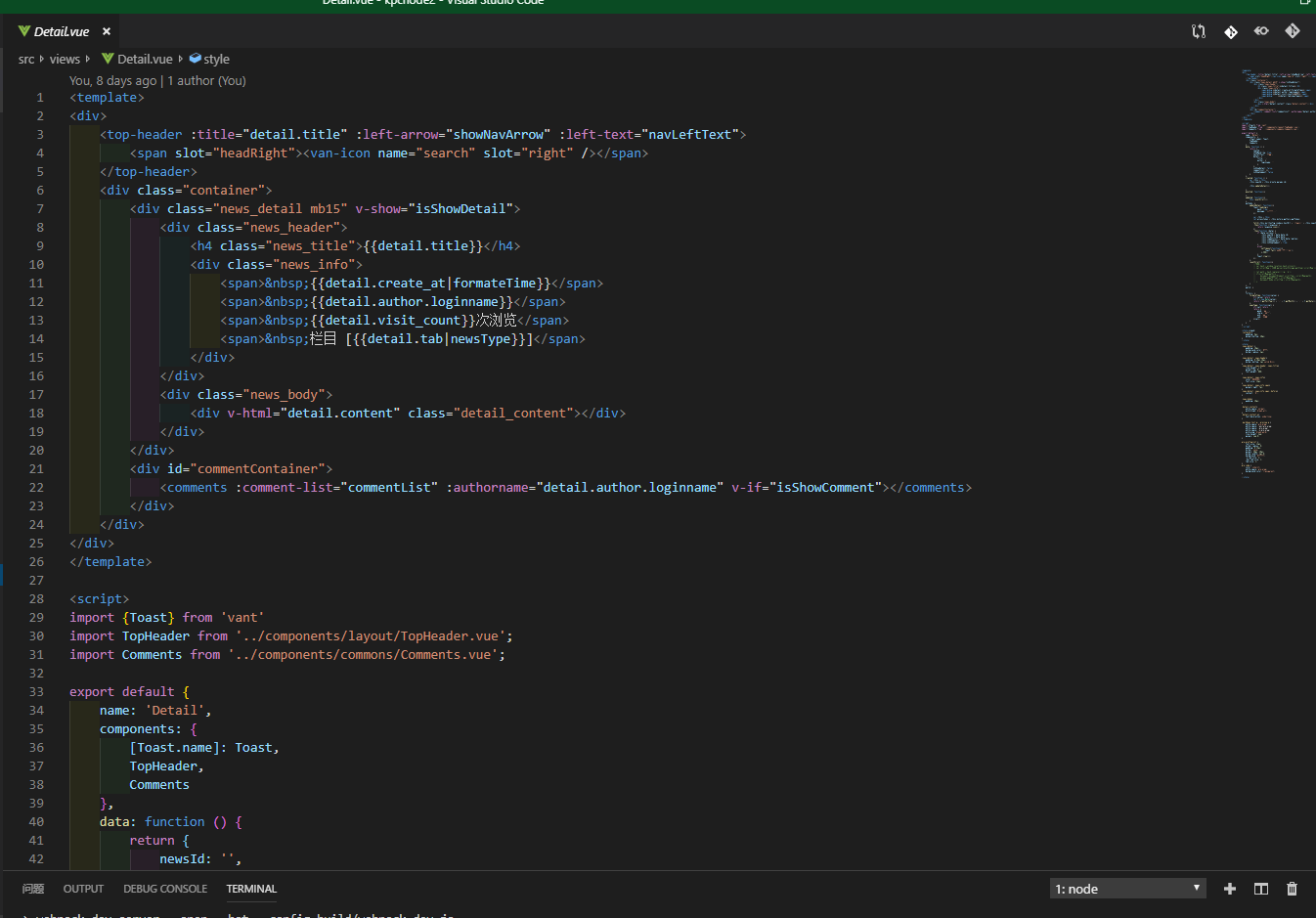Click '../components/commons/Comments.vue' import path
This screenshot has width=1316, height=918.
[363, 654]
